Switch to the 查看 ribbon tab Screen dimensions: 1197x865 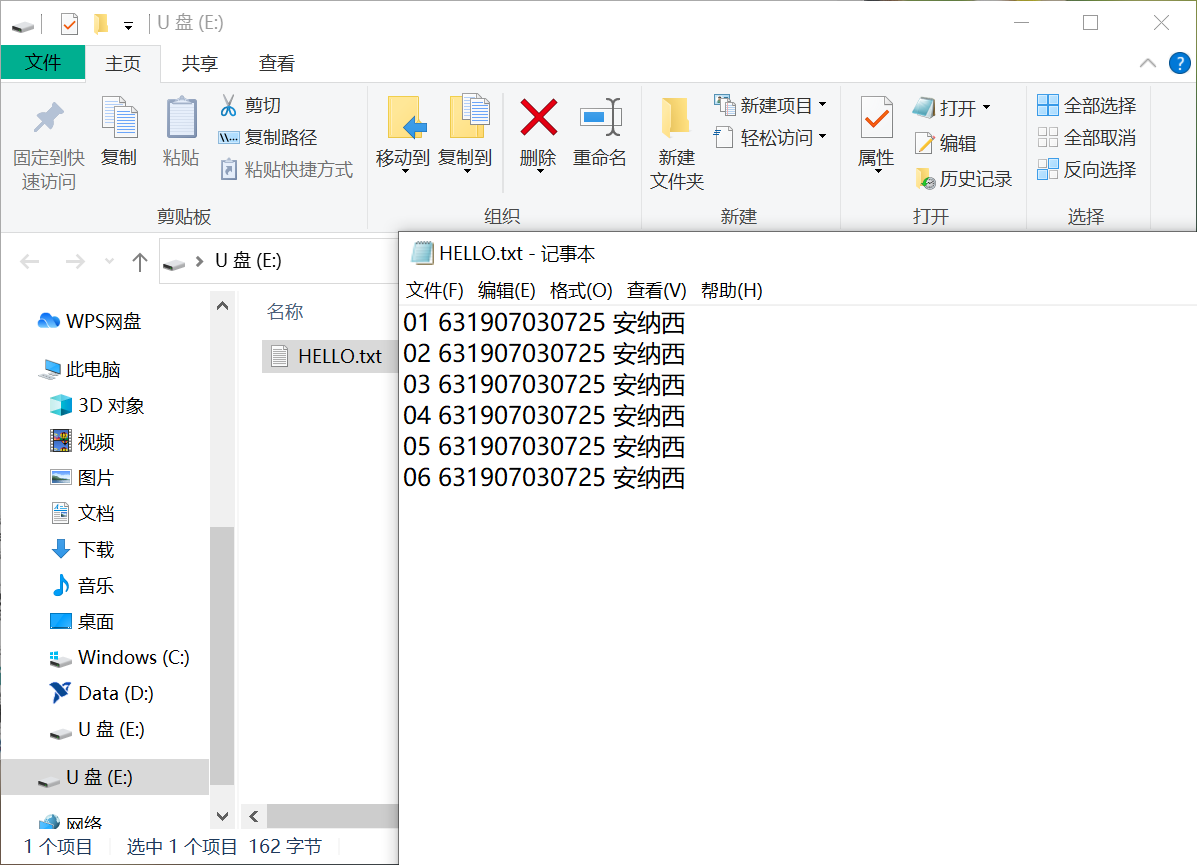click(x=276, y=63)
